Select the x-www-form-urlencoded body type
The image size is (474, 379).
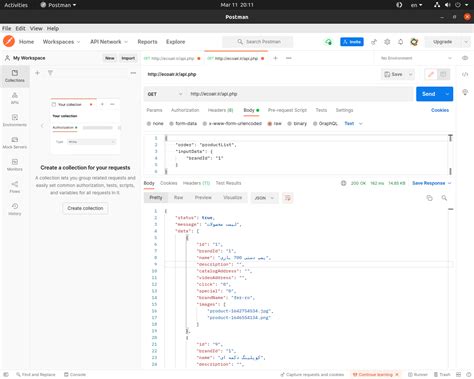232,124
